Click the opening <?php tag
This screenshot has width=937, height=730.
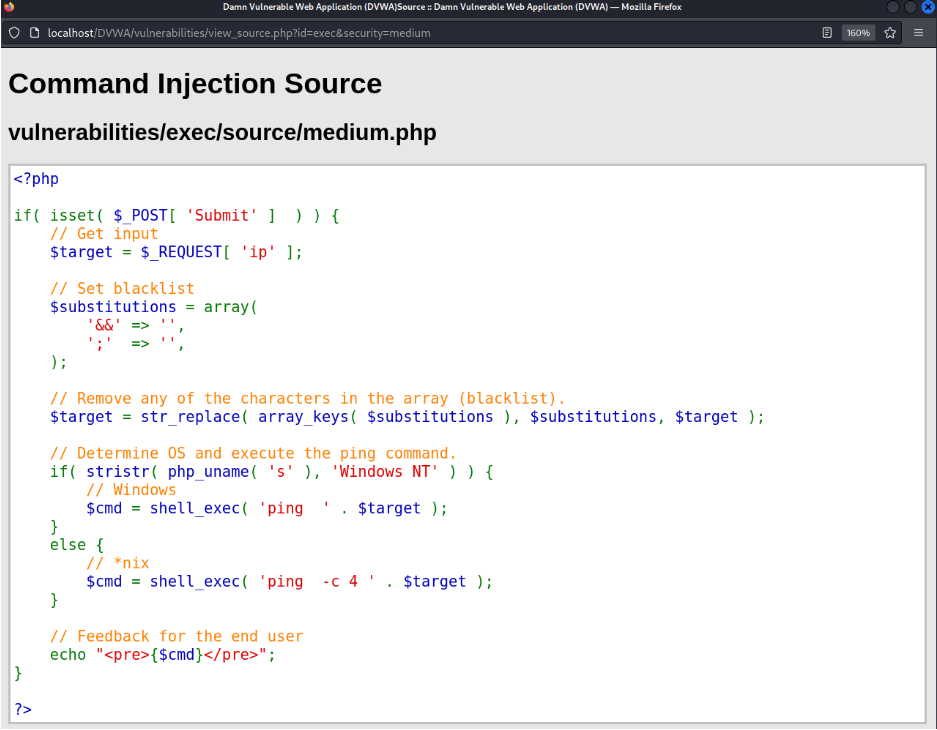[x=37, y=179]
